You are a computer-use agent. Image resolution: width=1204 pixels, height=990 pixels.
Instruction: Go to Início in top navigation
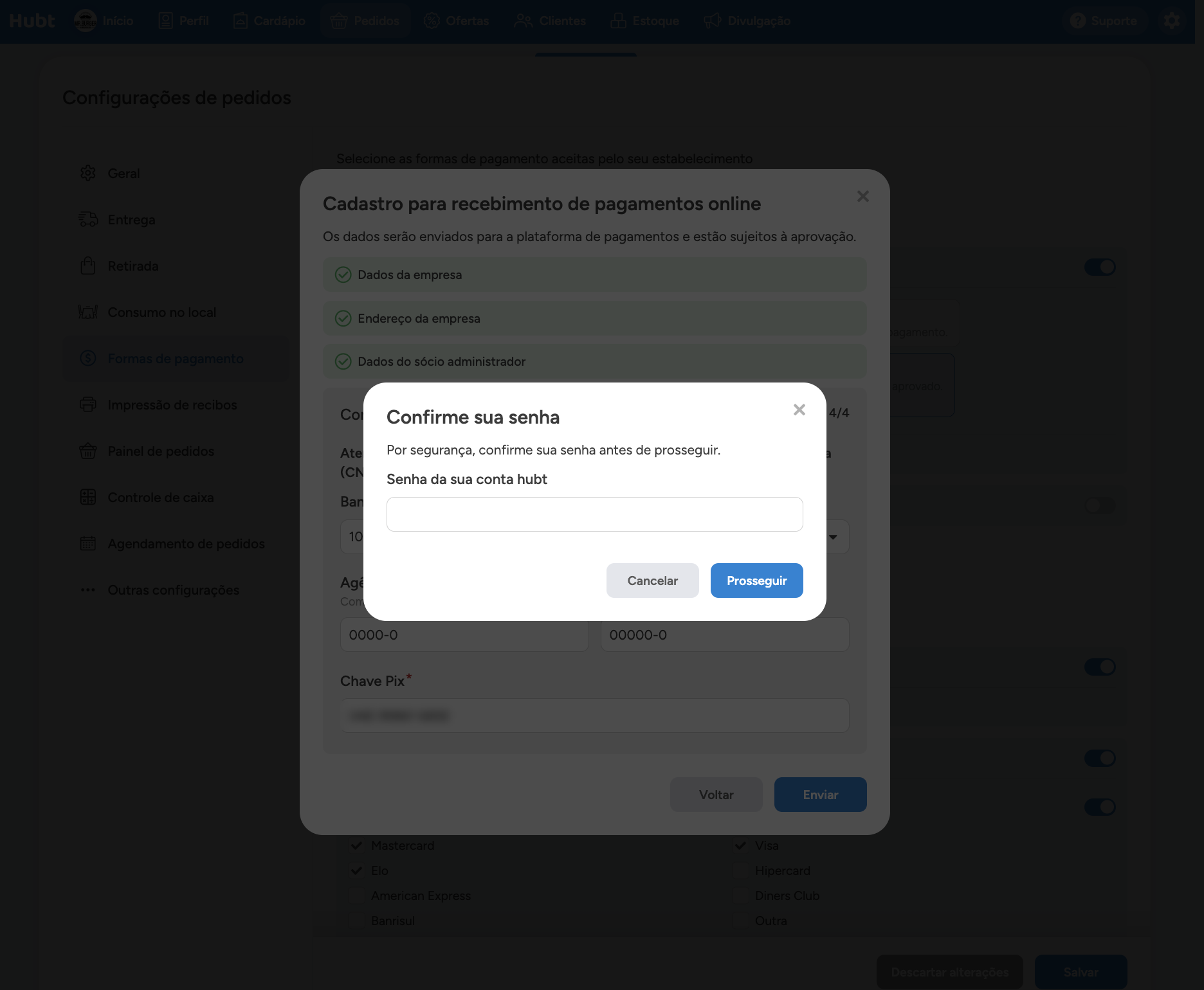(x=104, y=21)
